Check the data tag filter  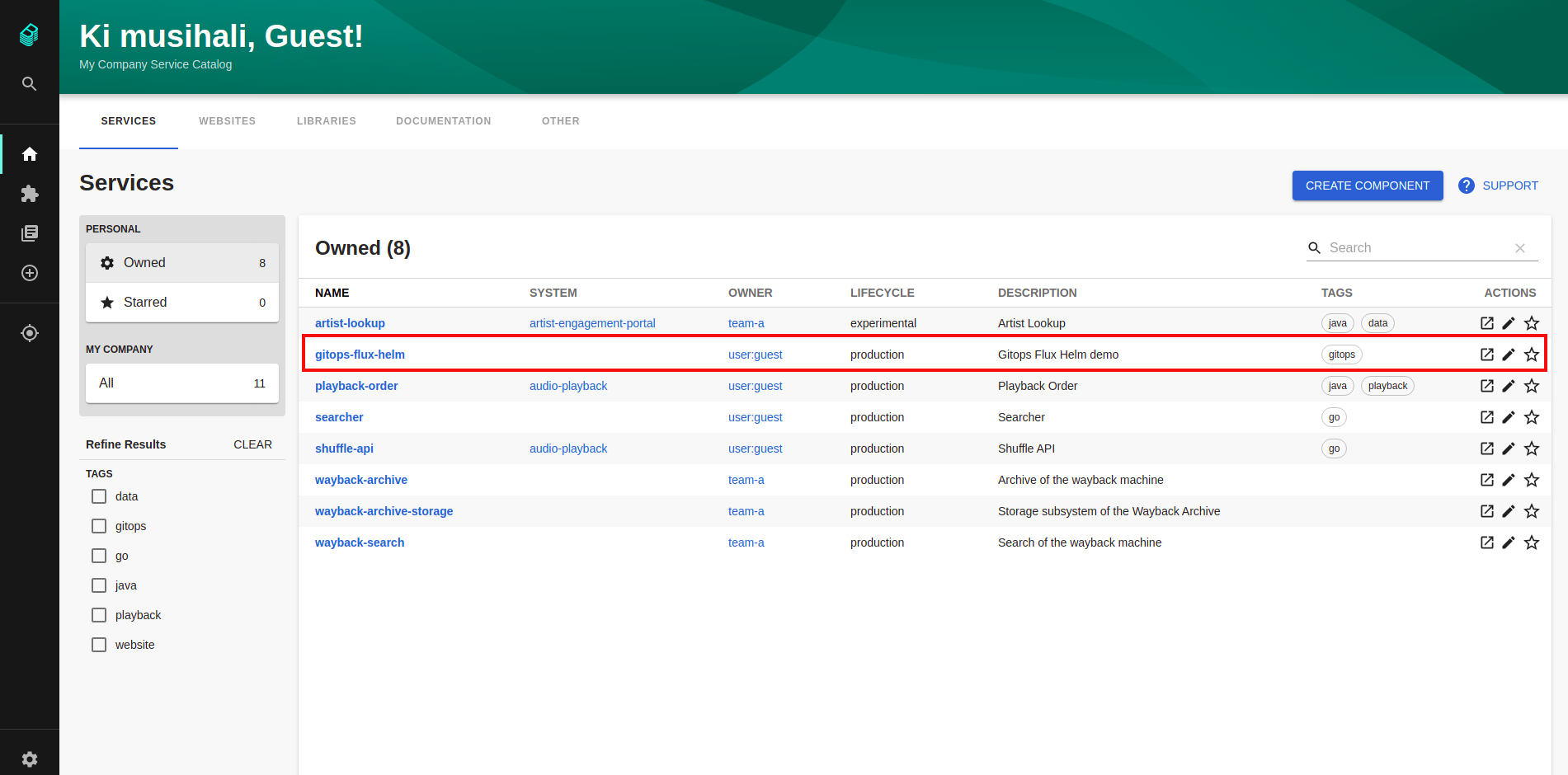[x=99, y=496]
